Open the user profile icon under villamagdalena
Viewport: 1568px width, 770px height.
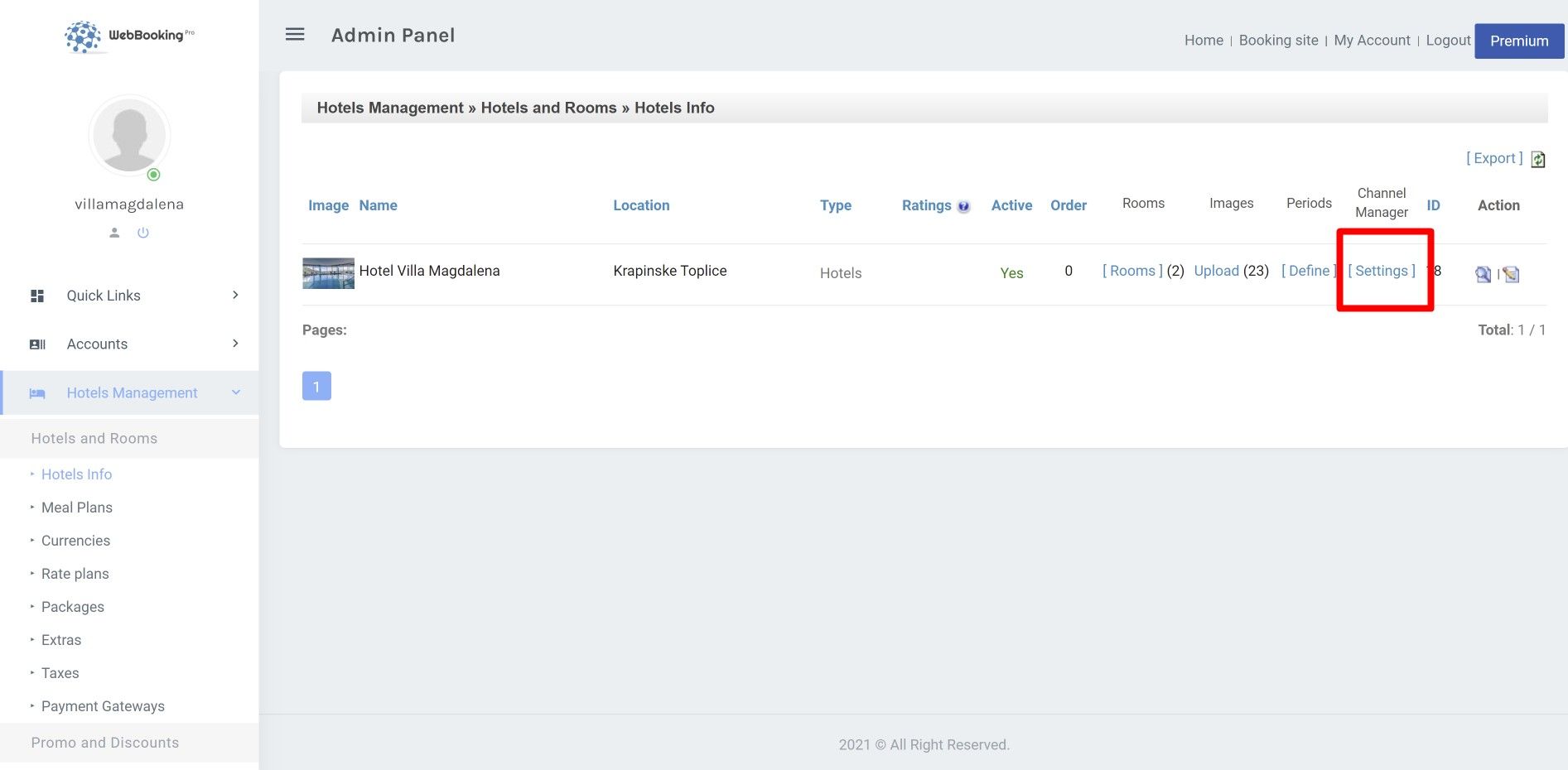tap(114, 233)
